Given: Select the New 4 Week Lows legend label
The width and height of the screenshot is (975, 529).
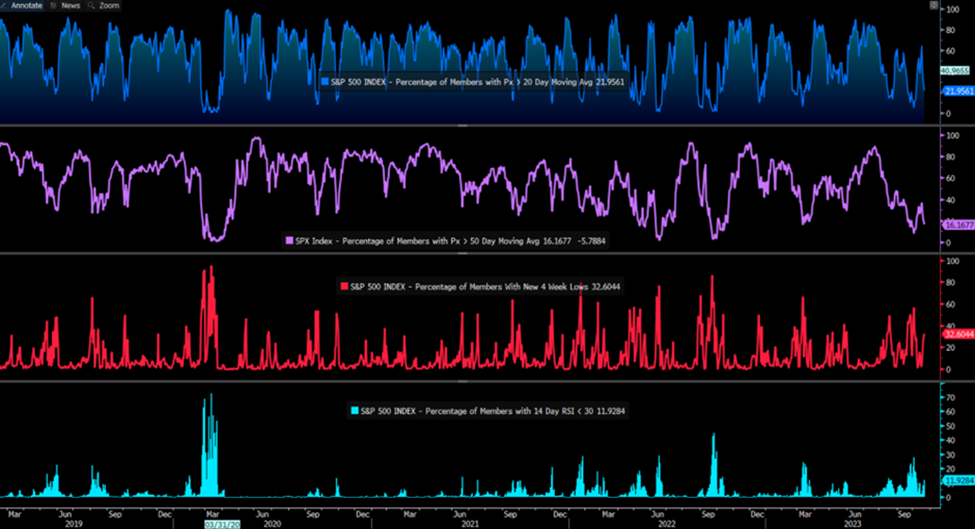Looking at the screenshot, I should [480, 286].
